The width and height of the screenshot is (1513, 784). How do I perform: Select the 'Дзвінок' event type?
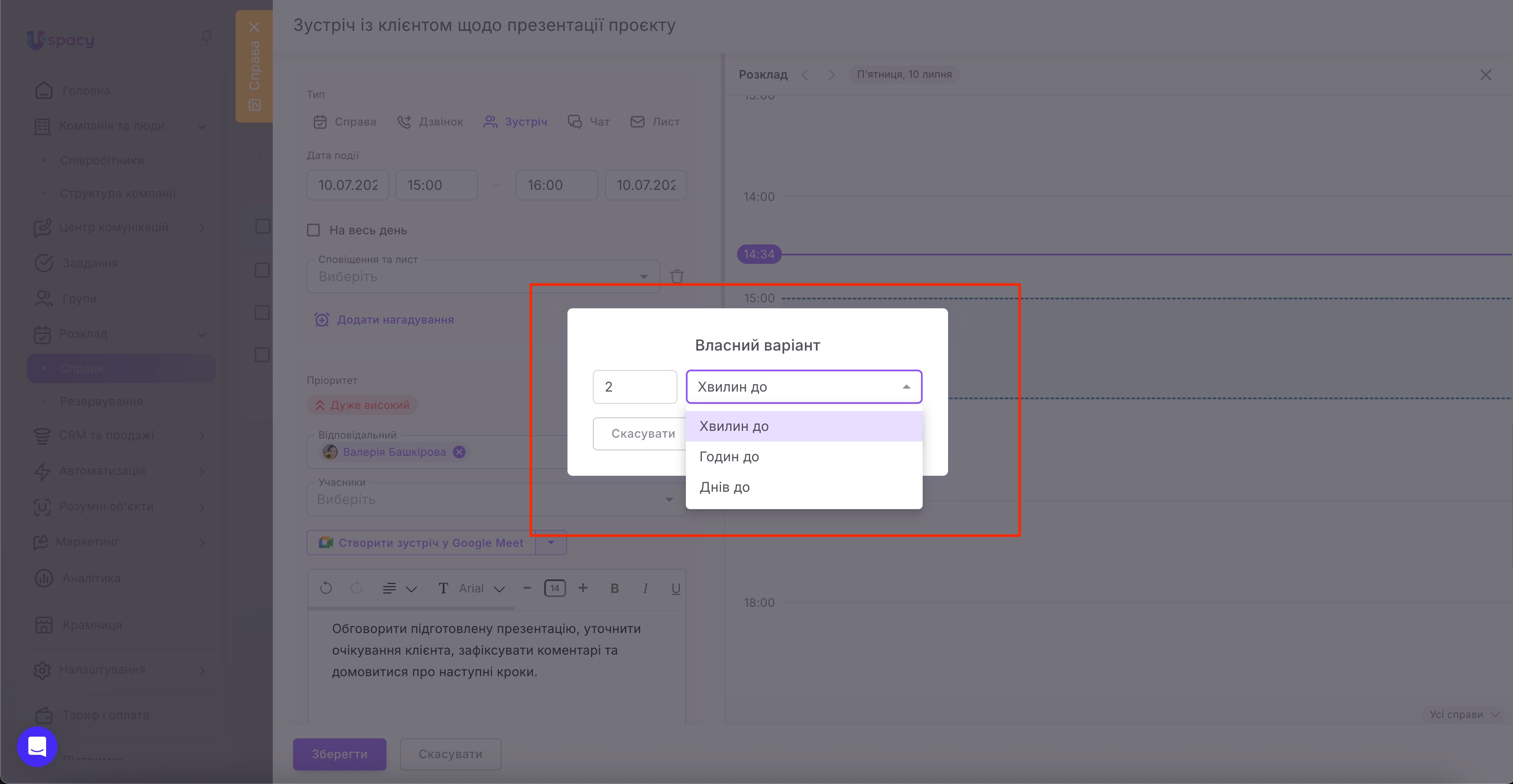(x=430, y=121)
